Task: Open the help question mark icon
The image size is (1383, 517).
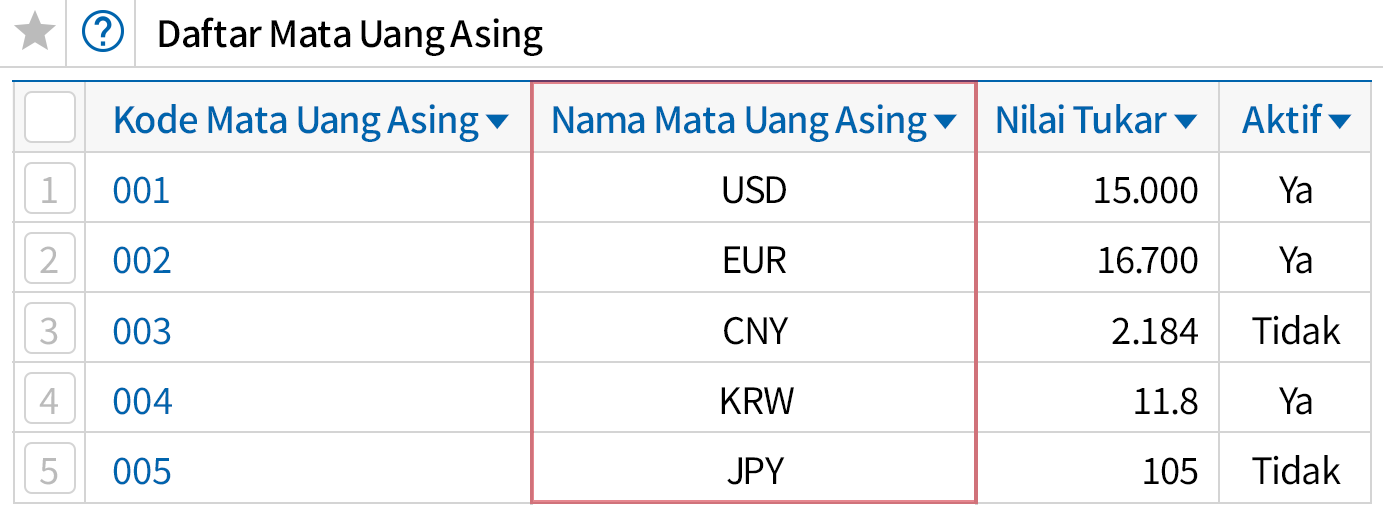Action: click(102, 34)
